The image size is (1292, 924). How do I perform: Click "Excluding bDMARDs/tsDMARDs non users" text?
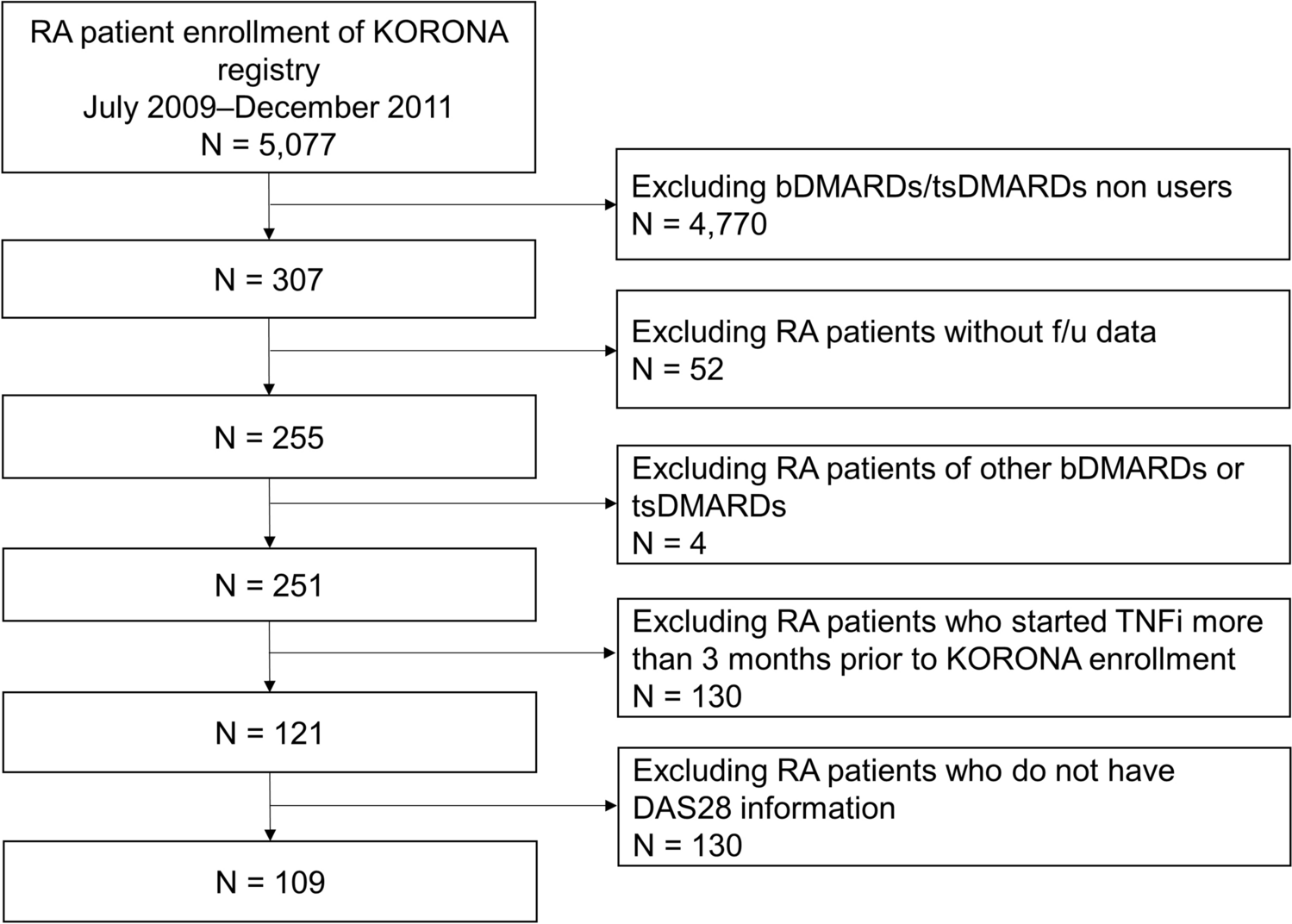(x=931, y=186)
